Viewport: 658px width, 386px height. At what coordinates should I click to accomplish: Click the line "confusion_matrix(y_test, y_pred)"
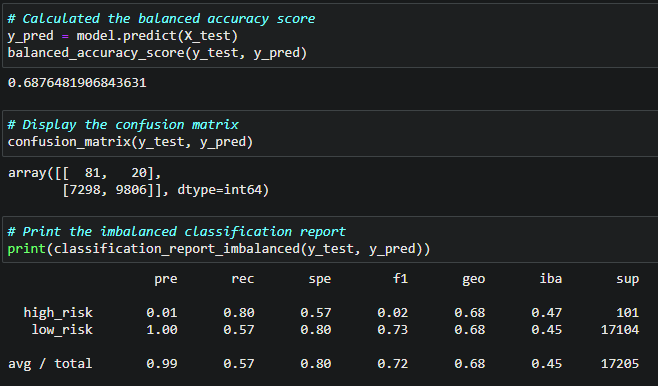131,142
